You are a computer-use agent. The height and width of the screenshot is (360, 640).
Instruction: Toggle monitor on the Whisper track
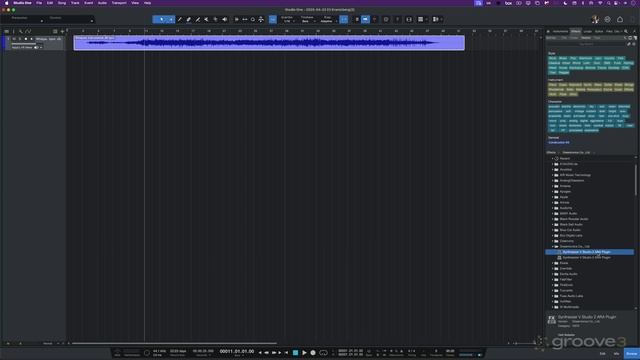coord(31,39)
